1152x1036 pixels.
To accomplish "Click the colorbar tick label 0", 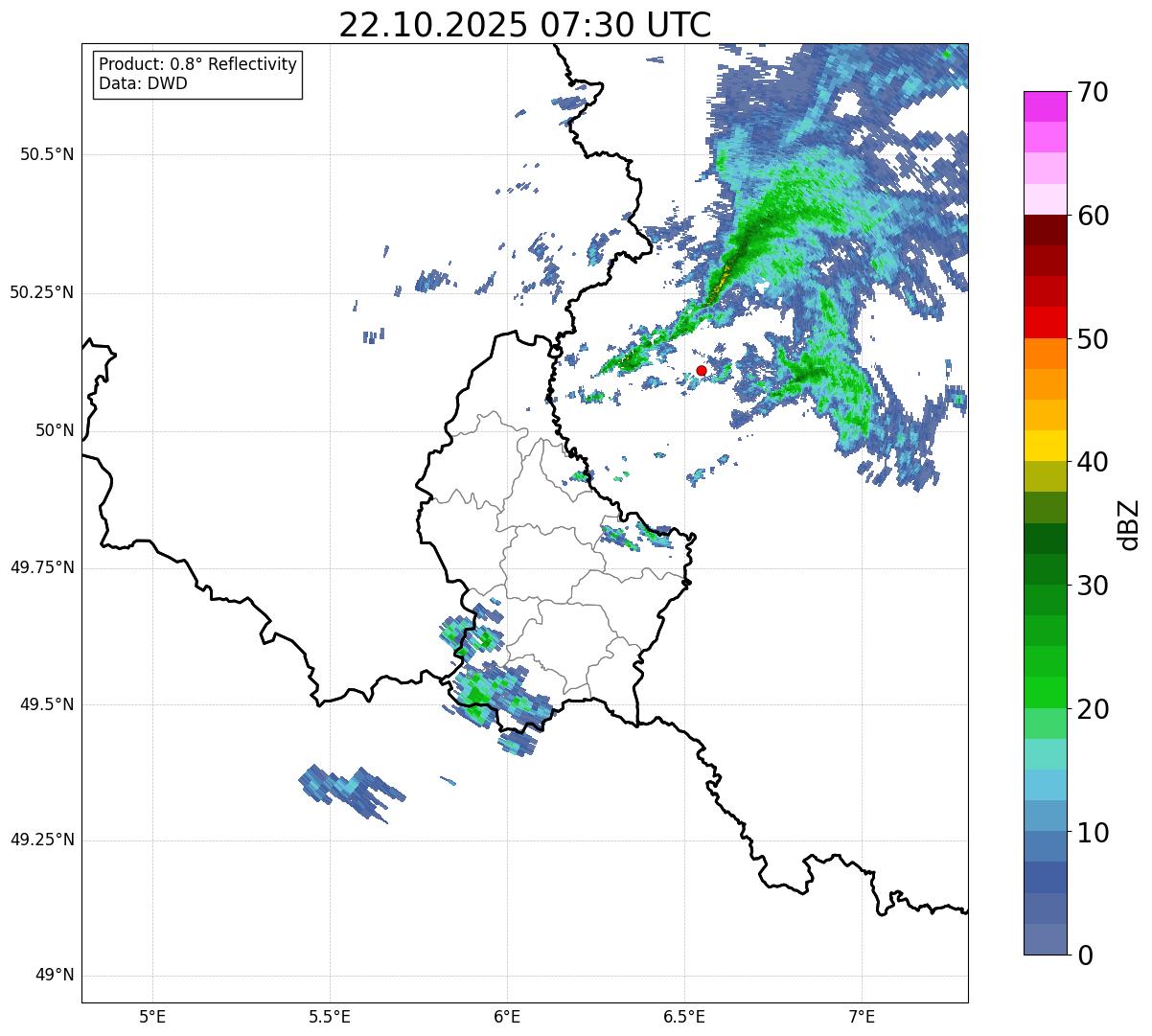I will (1085, 955).
